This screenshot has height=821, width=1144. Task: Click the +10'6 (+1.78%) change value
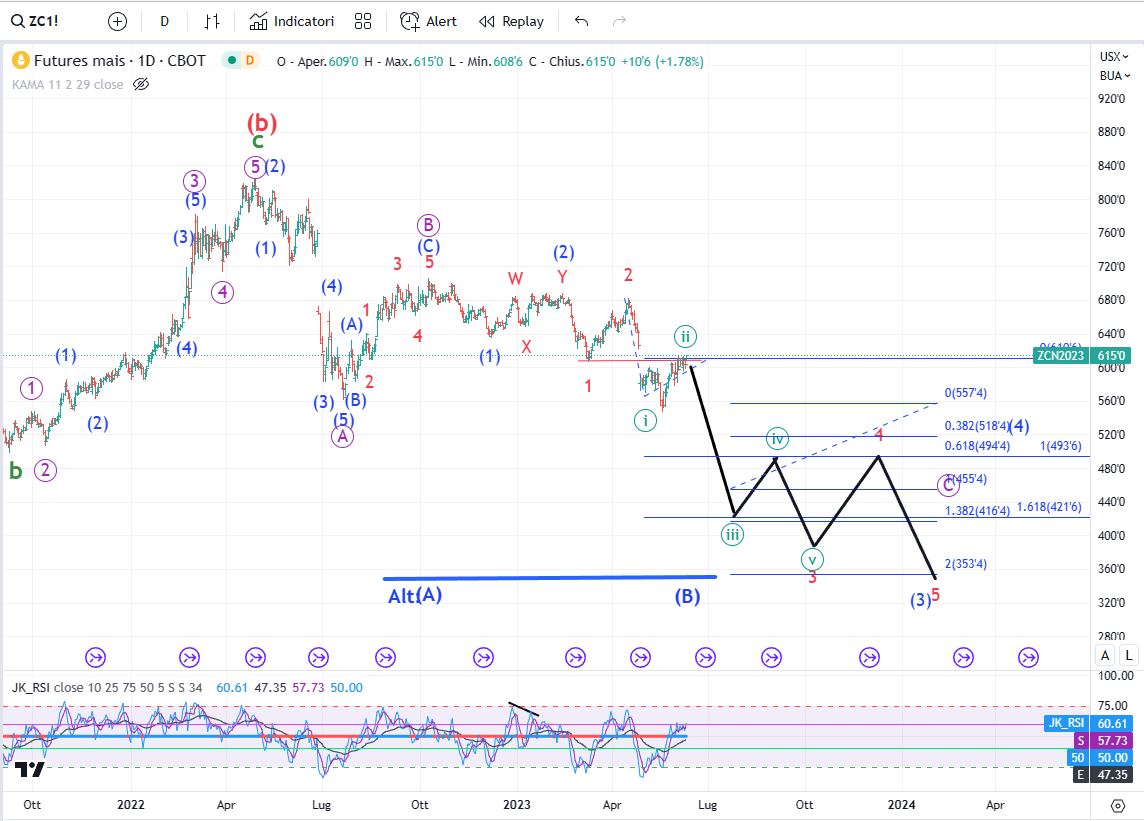click(662, 62)
